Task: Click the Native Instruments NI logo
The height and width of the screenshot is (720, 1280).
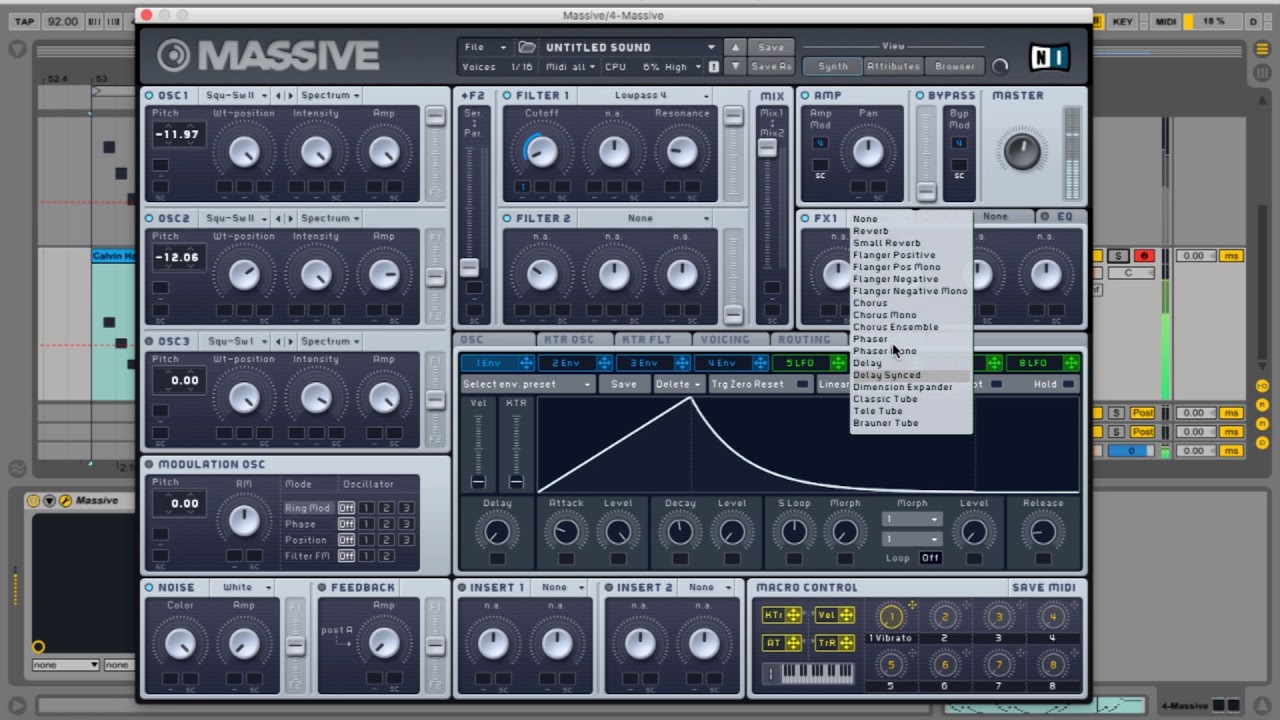Action: [1049, 57]
